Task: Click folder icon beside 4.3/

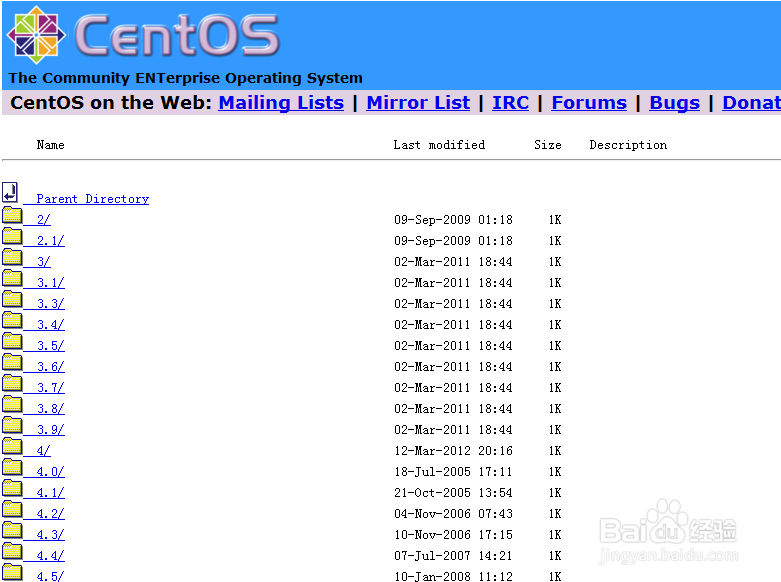Action: (x=12, y=529)
